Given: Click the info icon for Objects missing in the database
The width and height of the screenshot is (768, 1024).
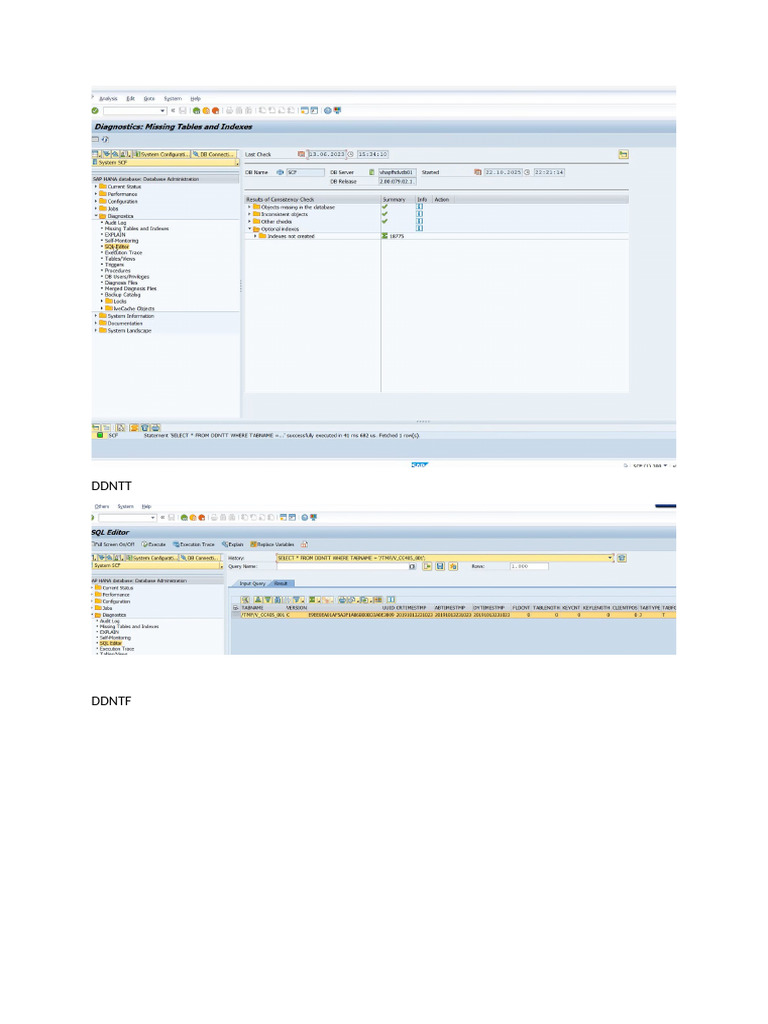Looking at the screenshot, I should click(419, 206).
